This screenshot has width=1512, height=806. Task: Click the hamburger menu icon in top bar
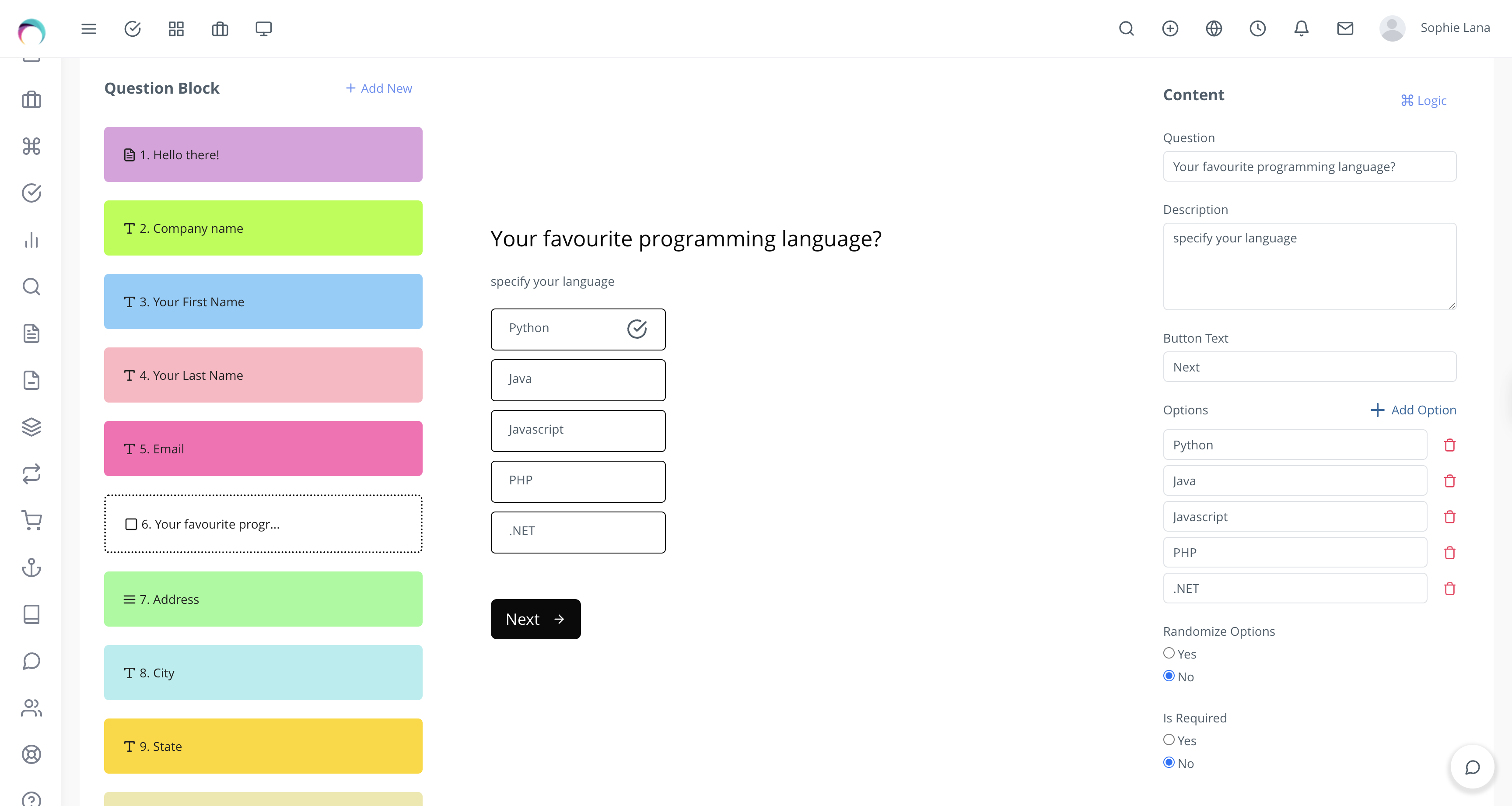[89, 28]
